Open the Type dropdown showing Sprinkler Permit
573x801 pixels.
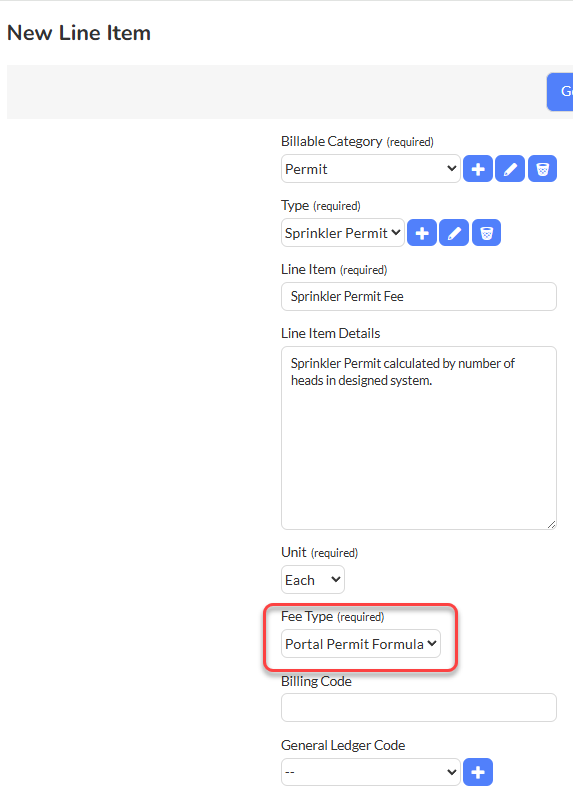(x=343, y=233)
